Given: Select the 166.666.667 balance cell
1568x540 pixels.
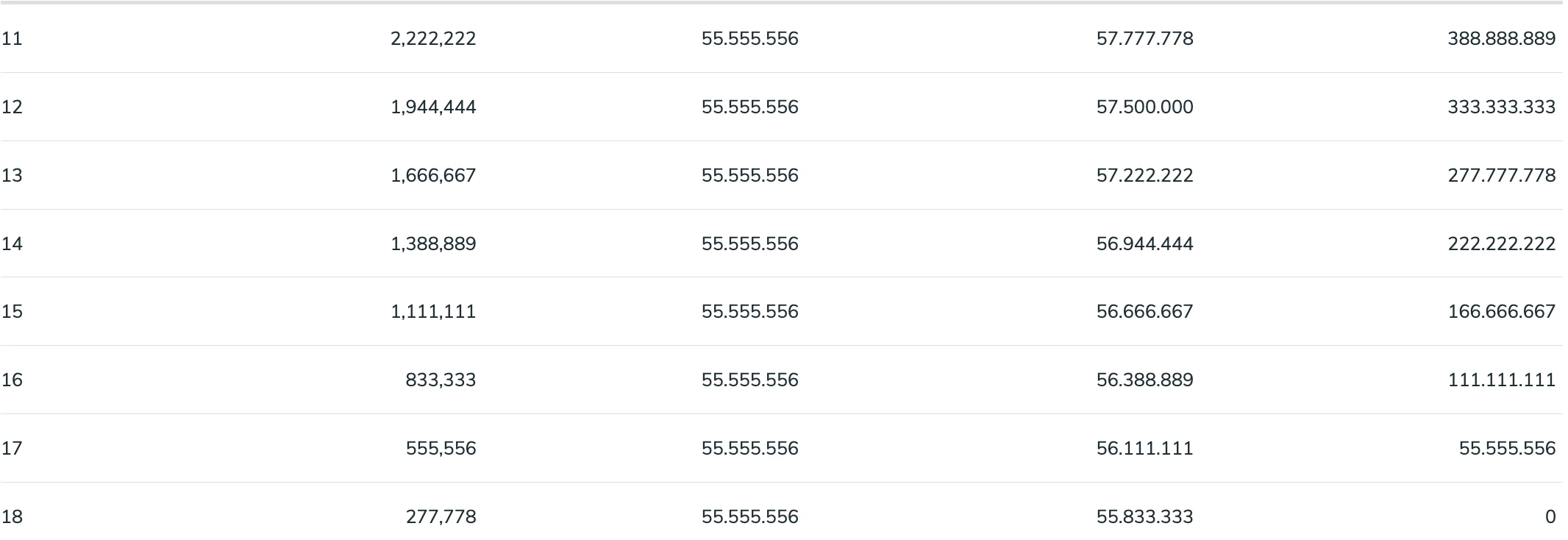Looking at the screenshot, I should tap(1501, 311).
